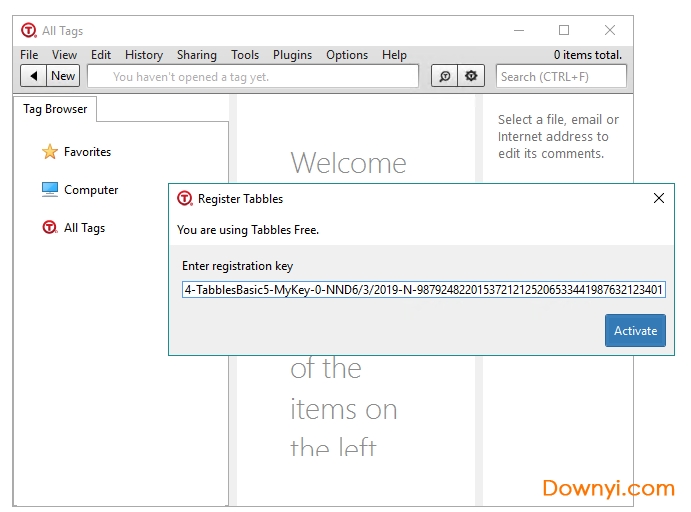Click the tag address bar field

(x=252, y=76)
